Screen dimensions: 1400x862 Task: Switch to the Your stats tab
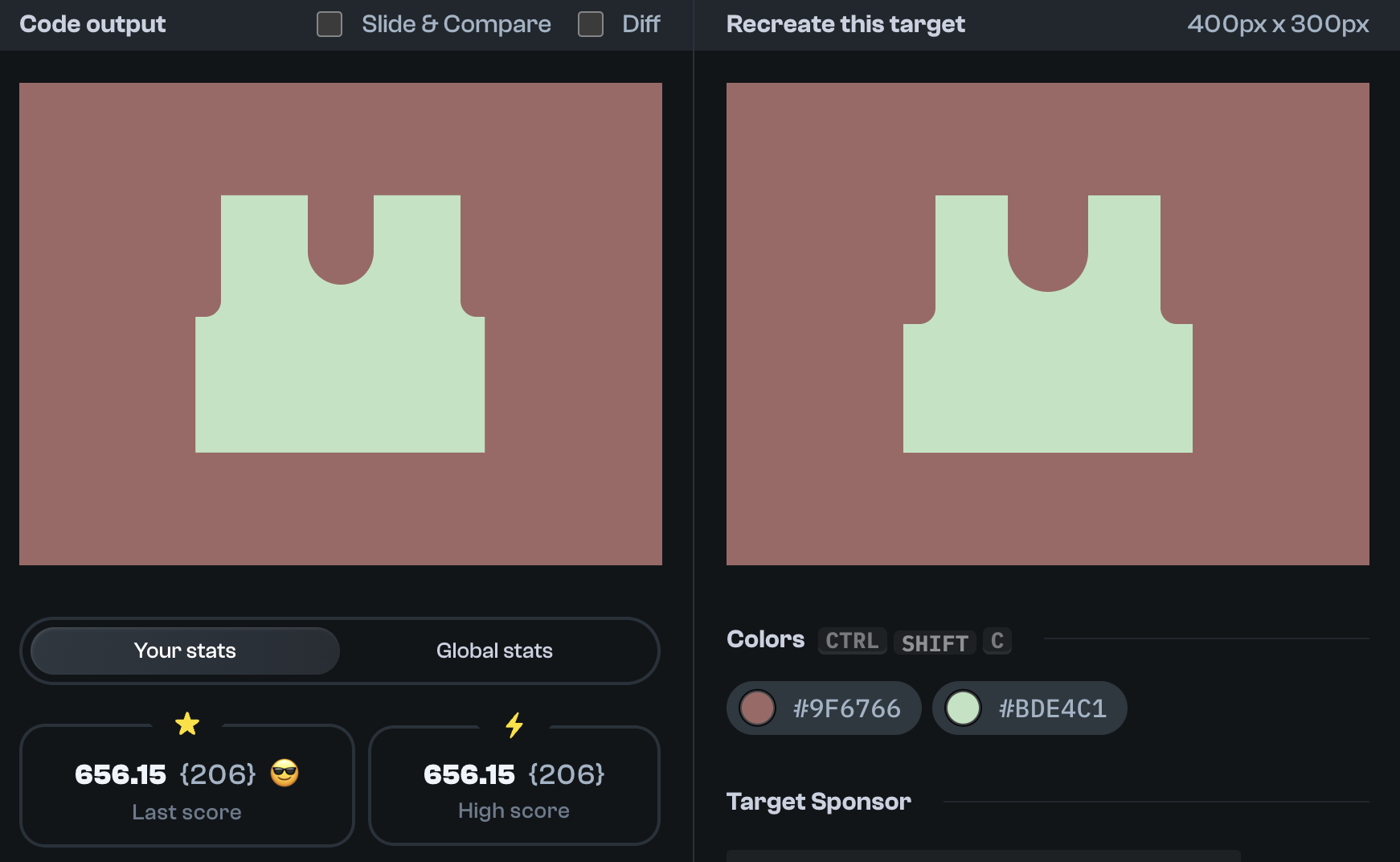coord(185,651)
